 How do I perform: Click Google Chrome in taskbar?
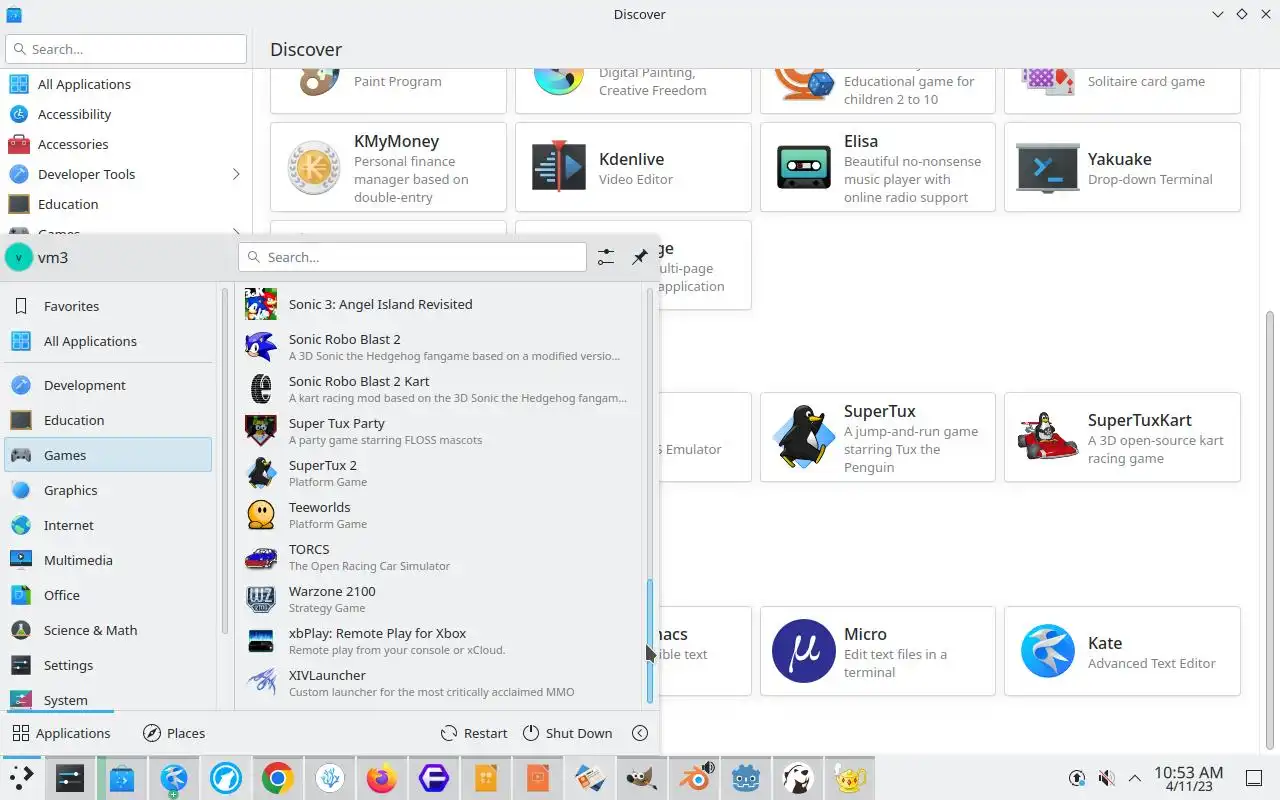click(278, 778)
